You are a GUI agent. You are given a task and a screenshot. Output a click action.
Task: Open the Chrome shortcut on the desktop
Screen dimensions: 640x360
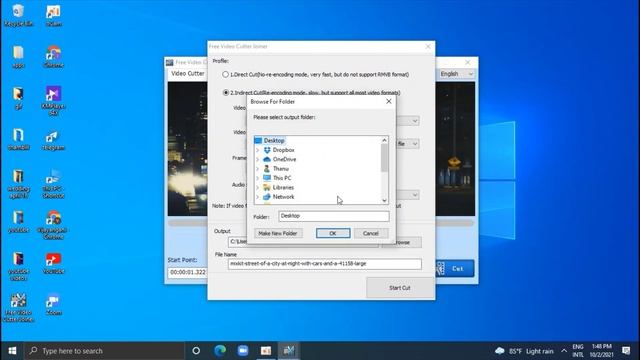click(x=53, y=57)
